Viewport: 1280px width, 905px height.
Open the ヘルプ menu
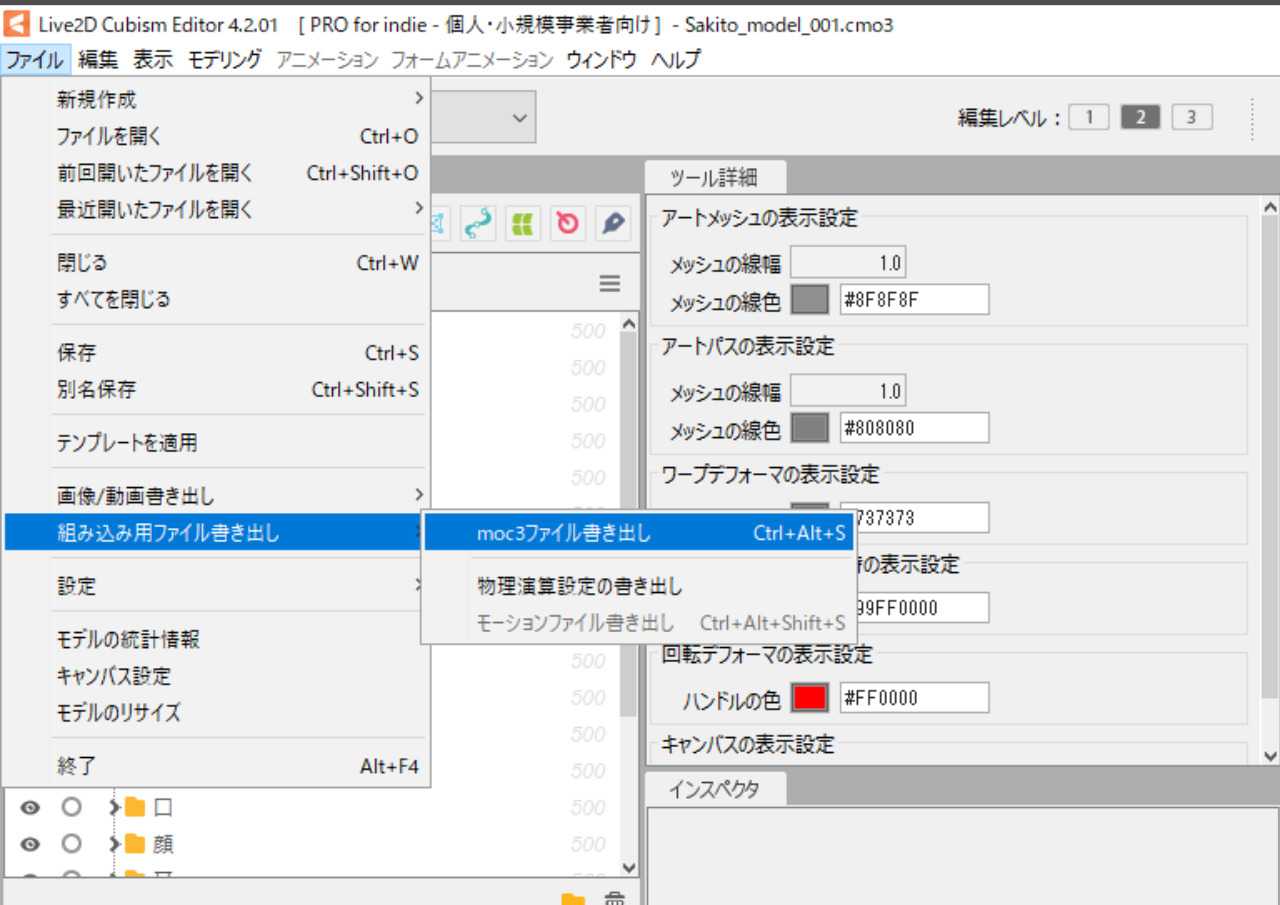tap(676, 60)
